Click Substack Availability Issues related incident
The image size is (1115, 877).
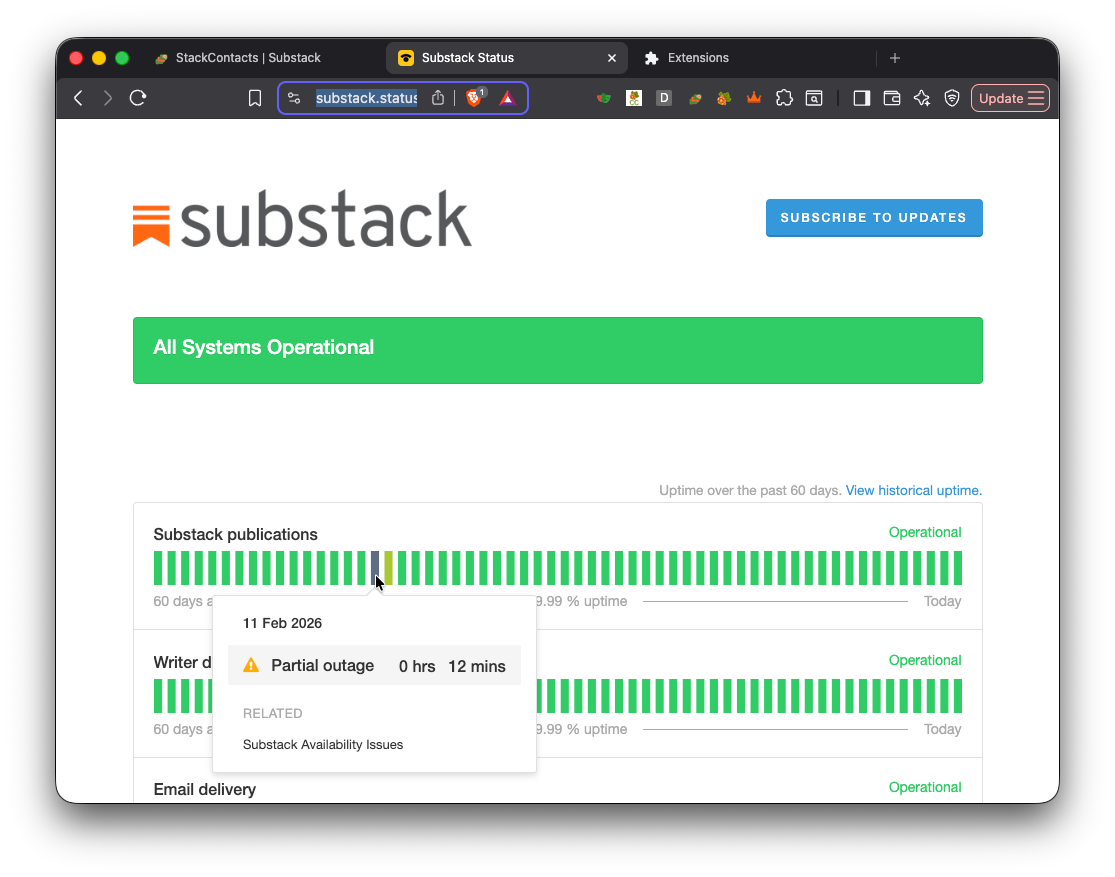323,745
